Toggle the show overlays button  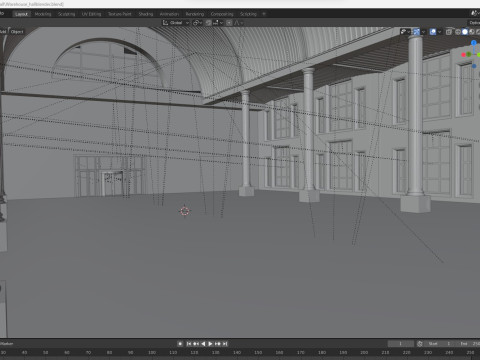tap(433, 32)
